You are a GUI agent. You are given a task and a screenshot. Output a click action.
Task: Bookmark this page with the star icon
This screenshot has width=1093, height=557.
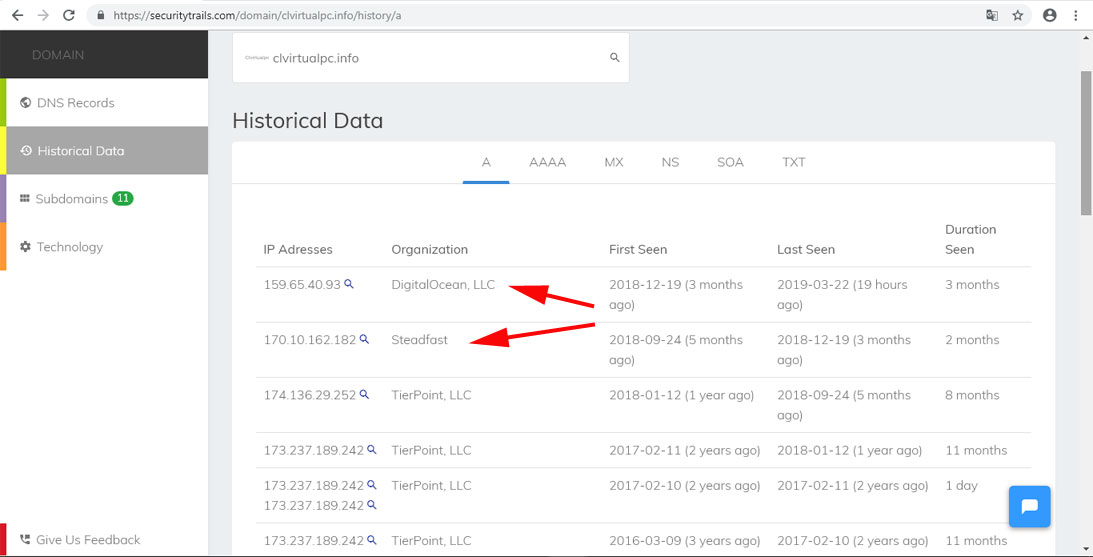(1018, 16)
